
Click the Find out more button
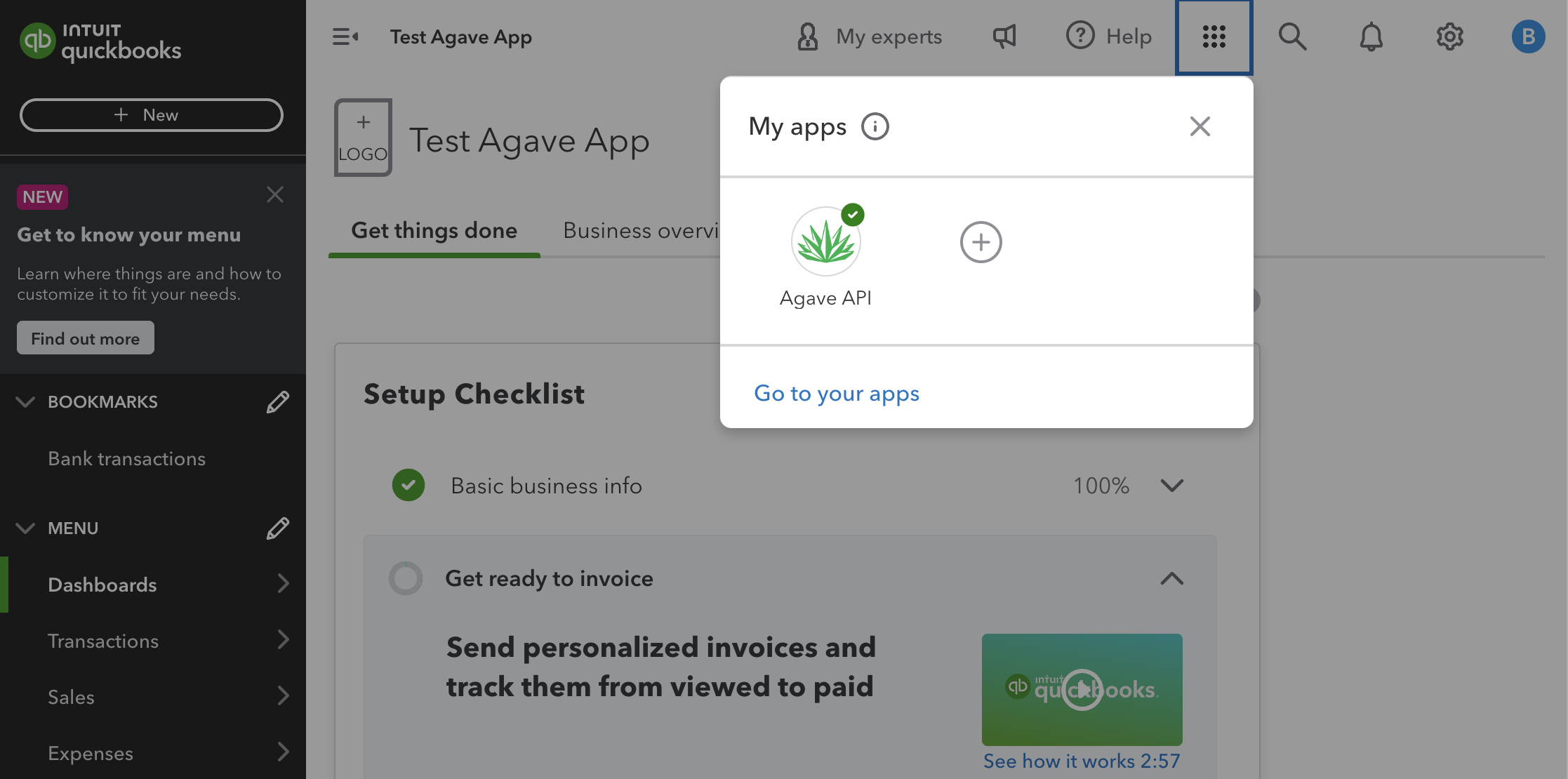pyautogui.click(x=86, y=338)
